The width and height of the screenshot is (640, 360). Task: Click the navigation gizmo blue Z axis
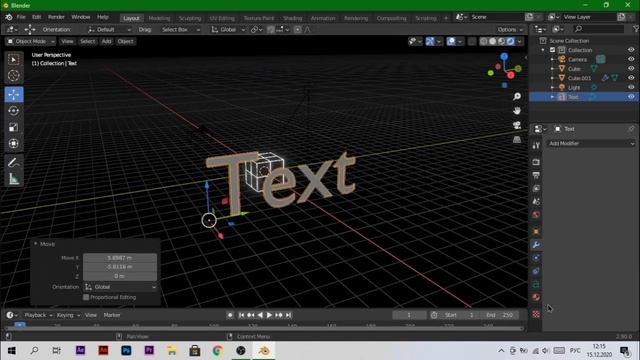tap(504, 56)
